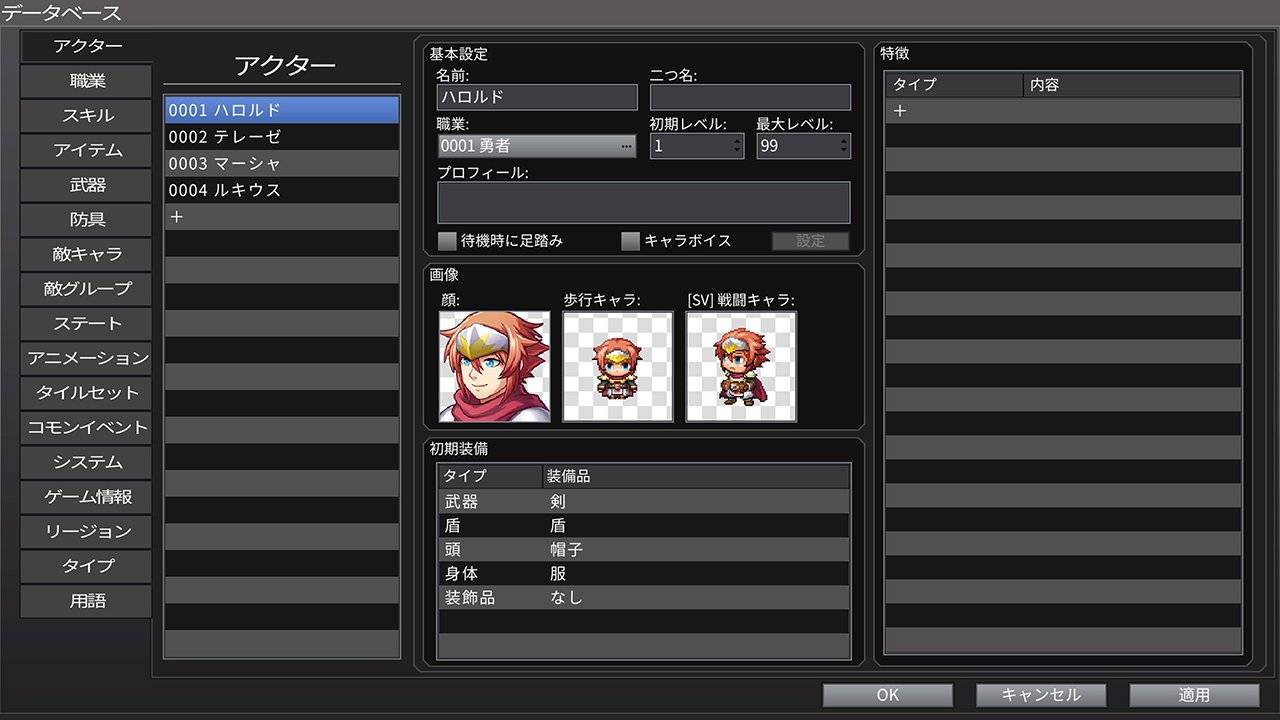Viewport: 1280px width, 720px height.
Task: Click 内容 column header in 特徴
Action: point(1132,85)
